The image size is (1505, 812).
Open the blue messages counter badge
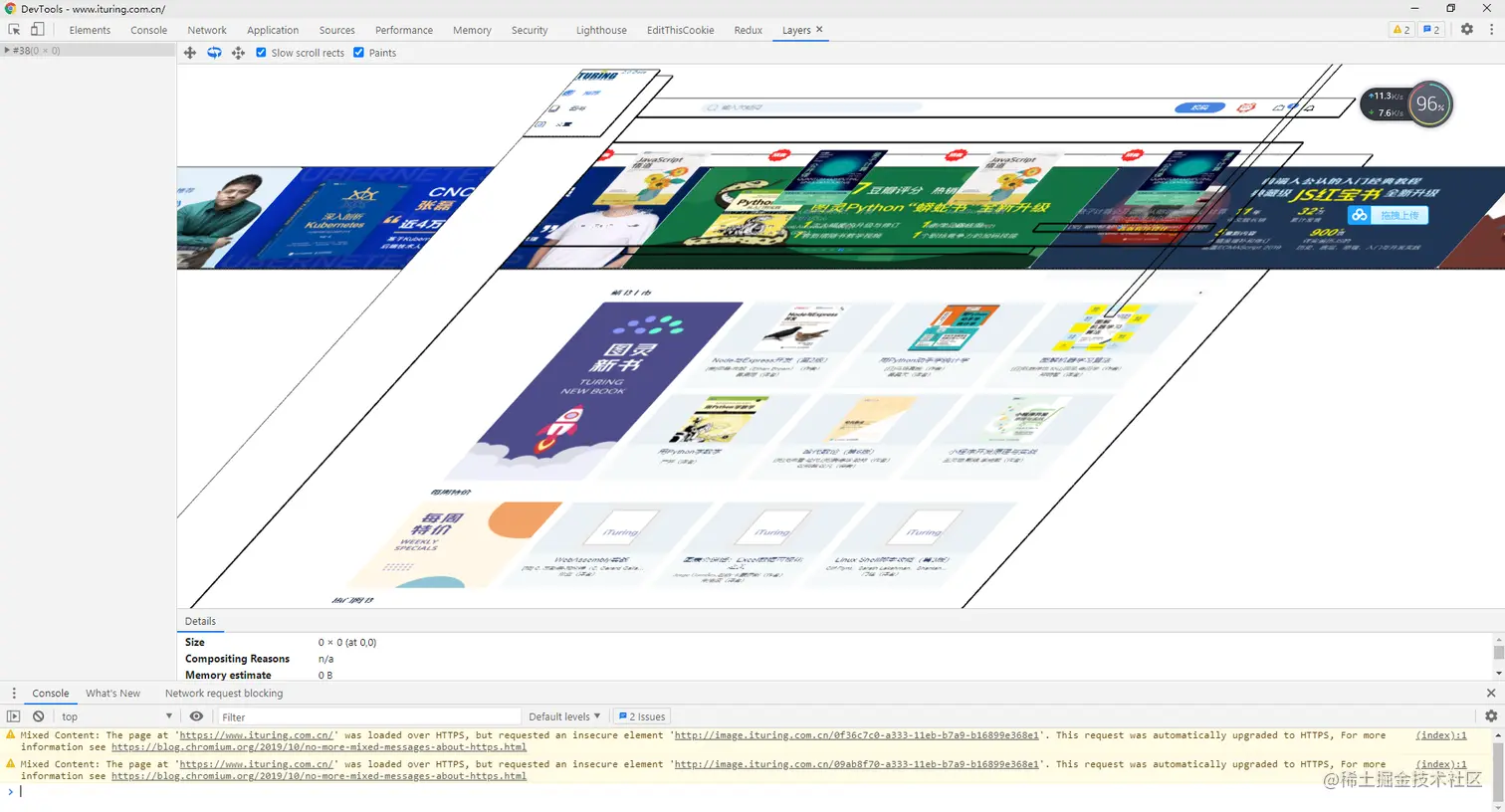1431,30
